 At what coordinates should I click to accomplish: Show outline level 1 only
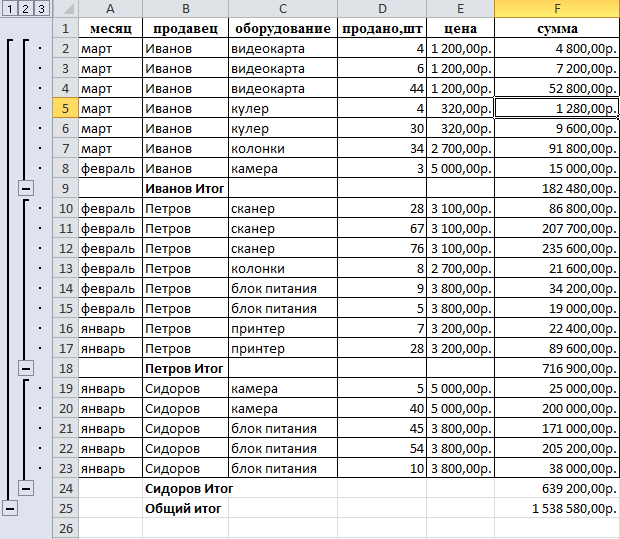[10, 8]
